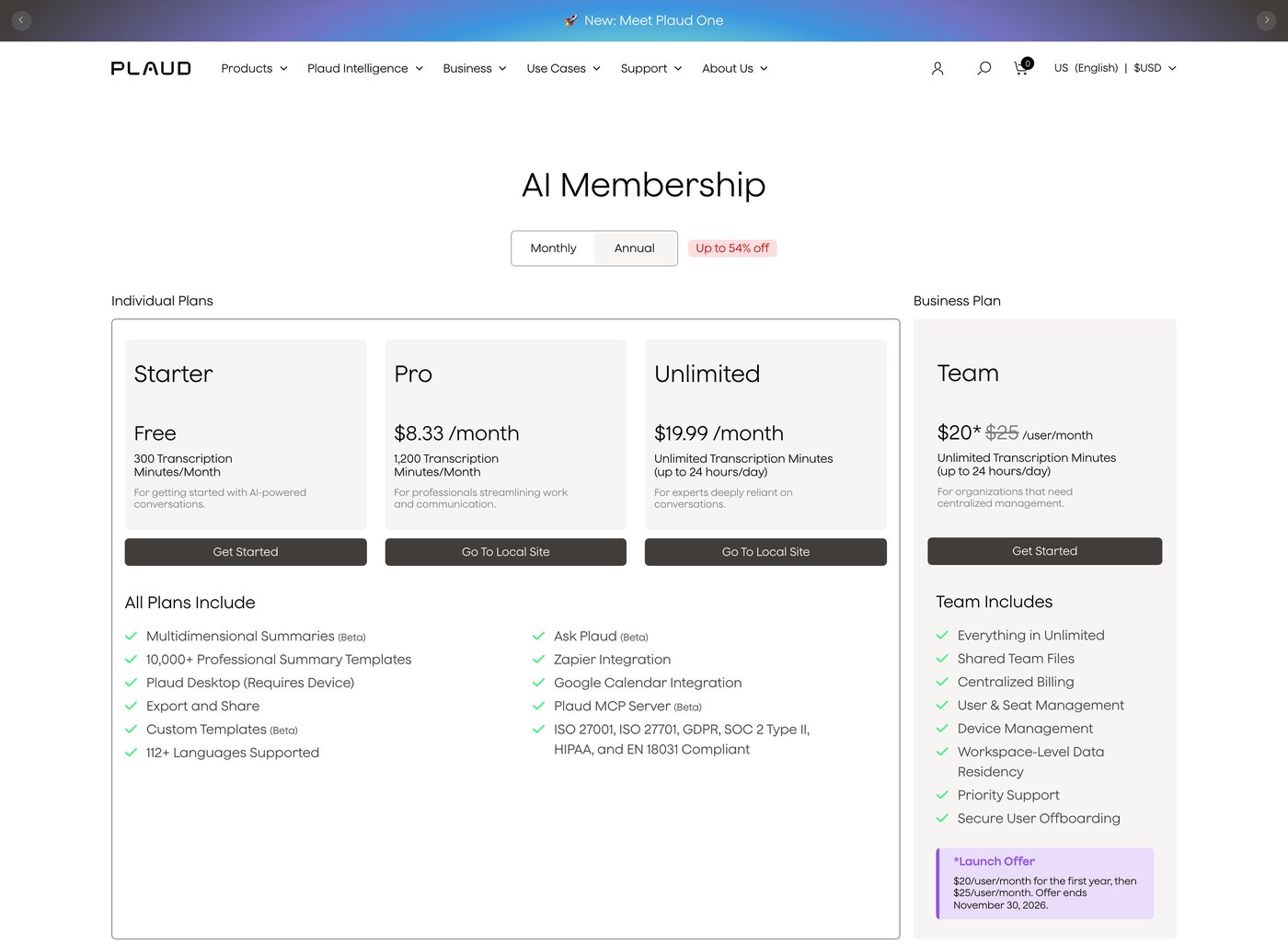Switch billing to Monthly
The height and width of the screenshot is (944, 1288).
[553, 248]
